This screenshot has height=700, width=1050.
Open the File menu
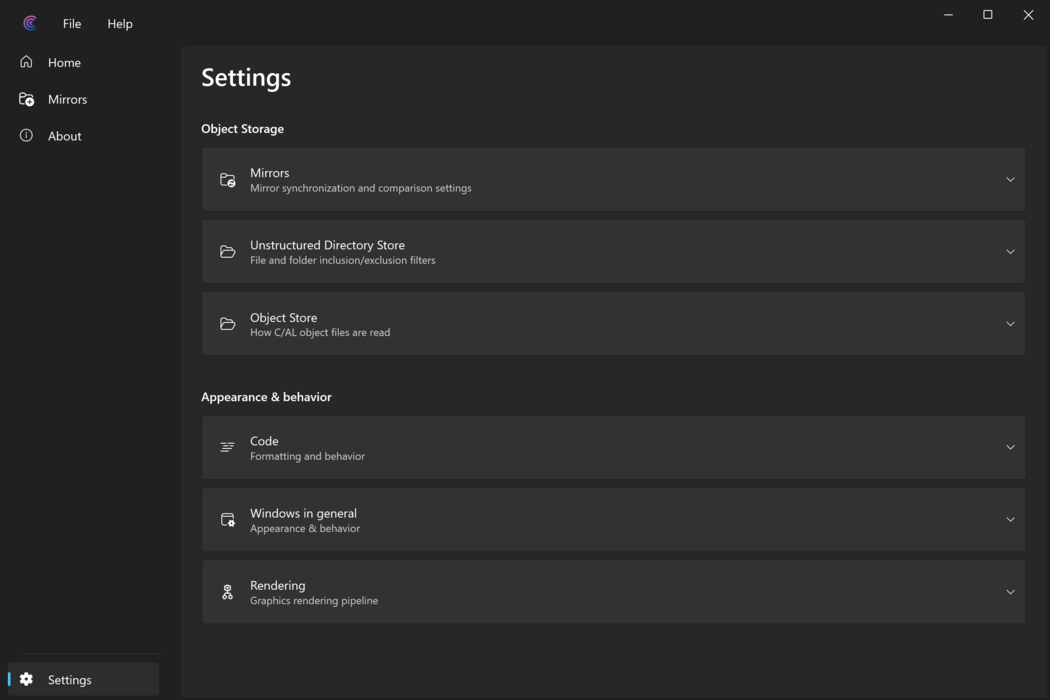72,23
